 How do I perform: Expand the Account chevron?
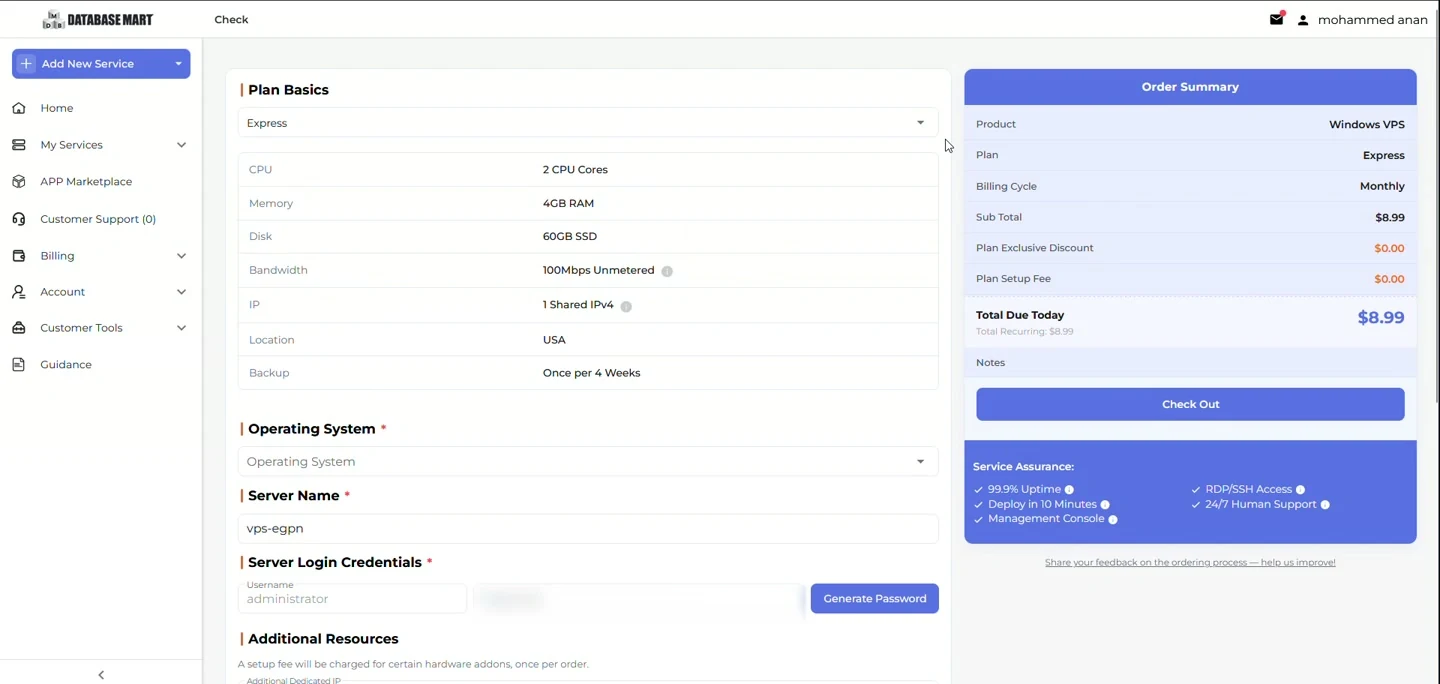point(181,292)
